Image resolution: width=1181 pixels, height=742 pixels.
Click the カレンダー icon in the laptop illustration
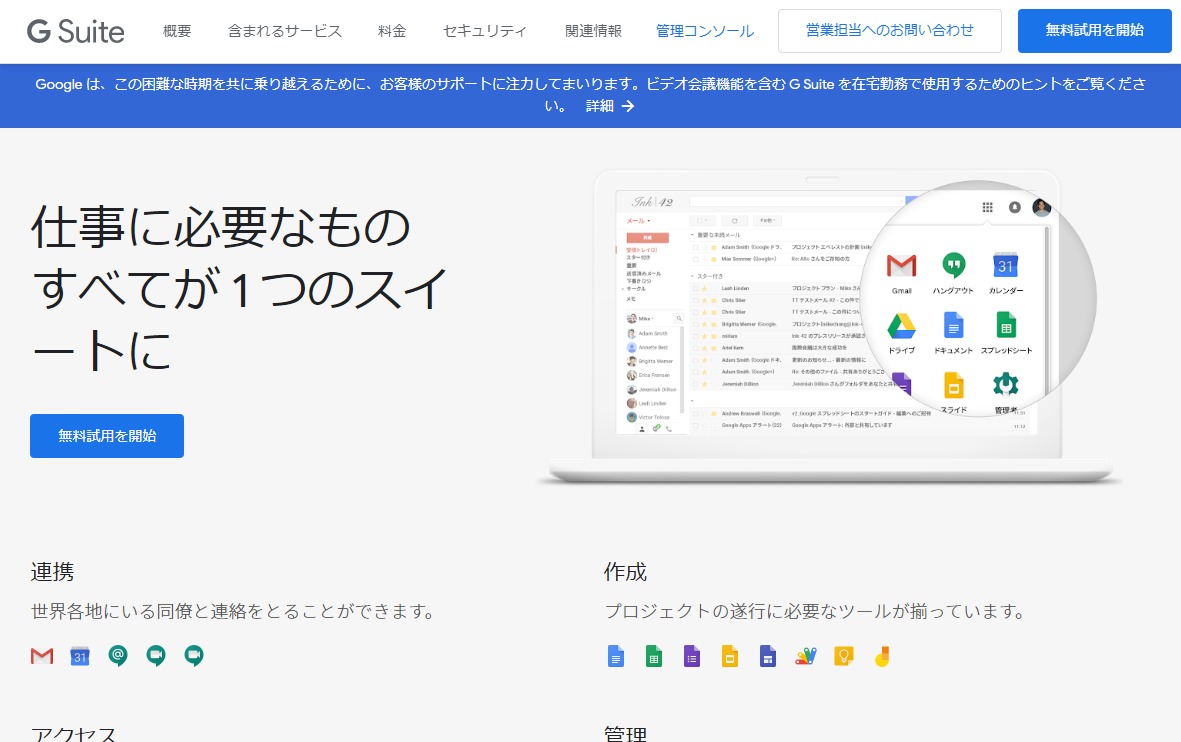click(x=1006, y=265)
